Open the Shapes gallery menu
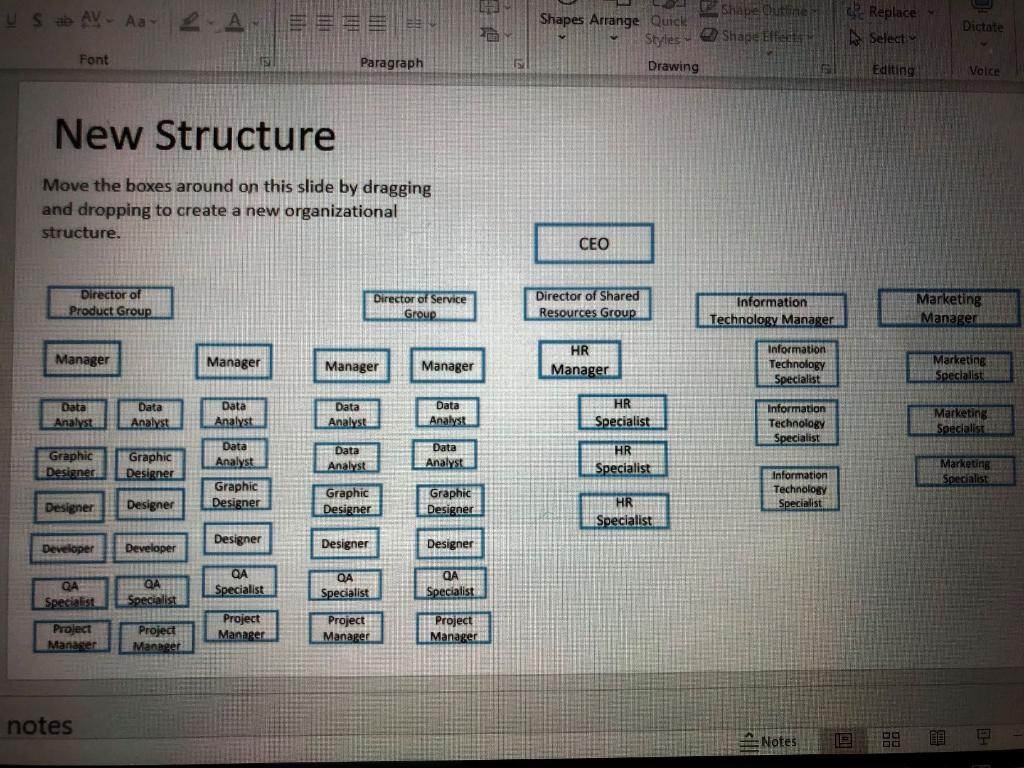 pyautogui.click(x=561, y=22)
